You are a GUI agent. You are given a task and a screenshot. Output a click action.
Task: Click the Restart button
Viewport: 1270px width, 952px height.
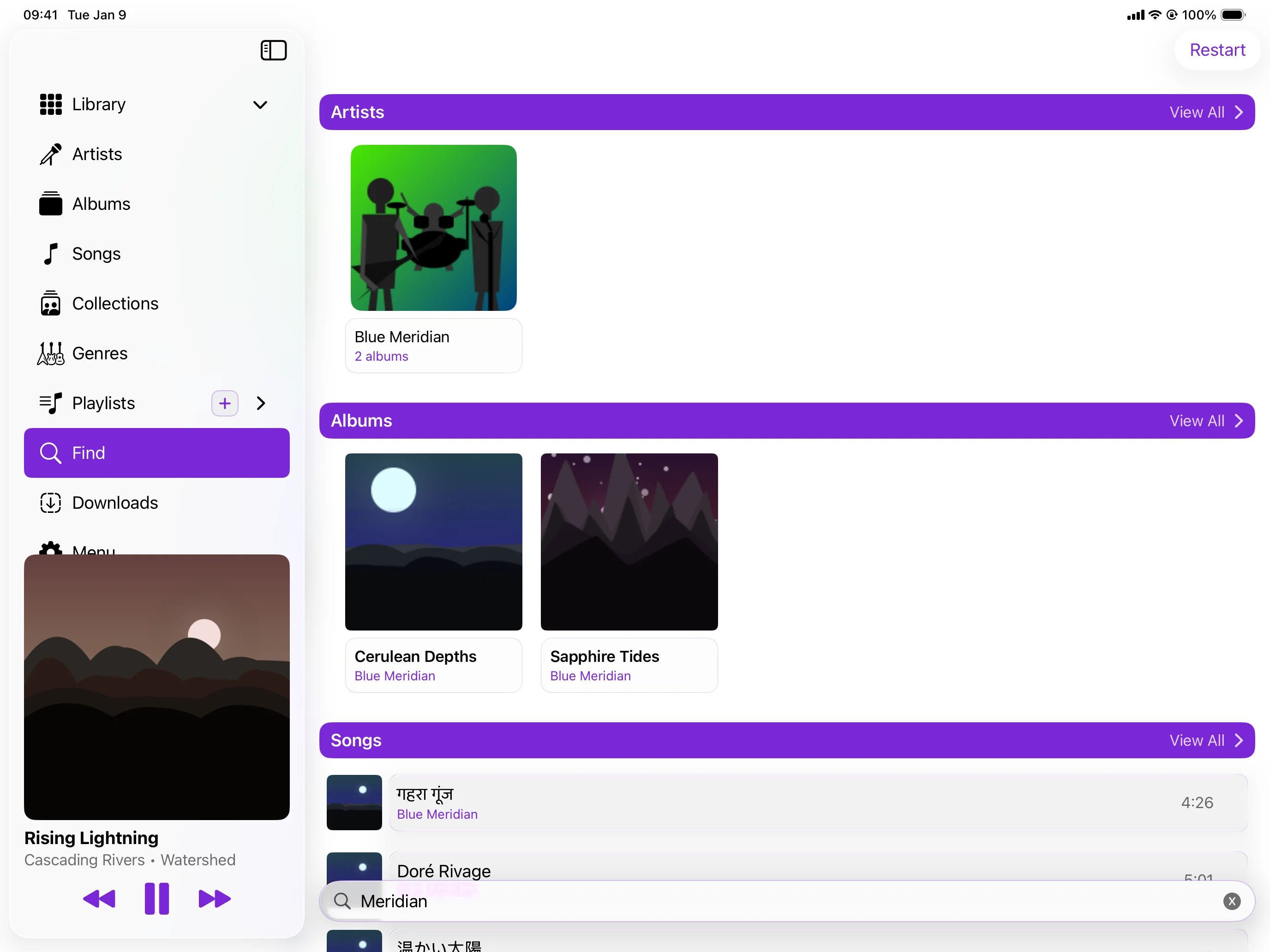pos(1216,50)
